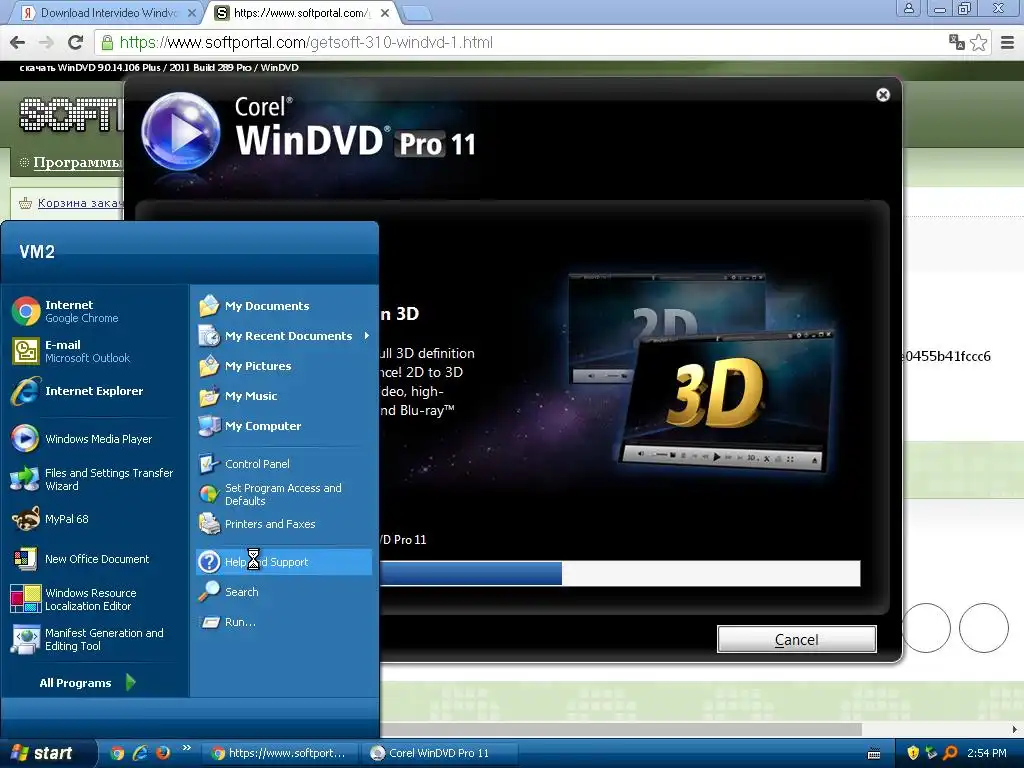Open Printers and Faxes
Screen dimensions: 1024x768
pyautogui.click(x=283, y=524)
